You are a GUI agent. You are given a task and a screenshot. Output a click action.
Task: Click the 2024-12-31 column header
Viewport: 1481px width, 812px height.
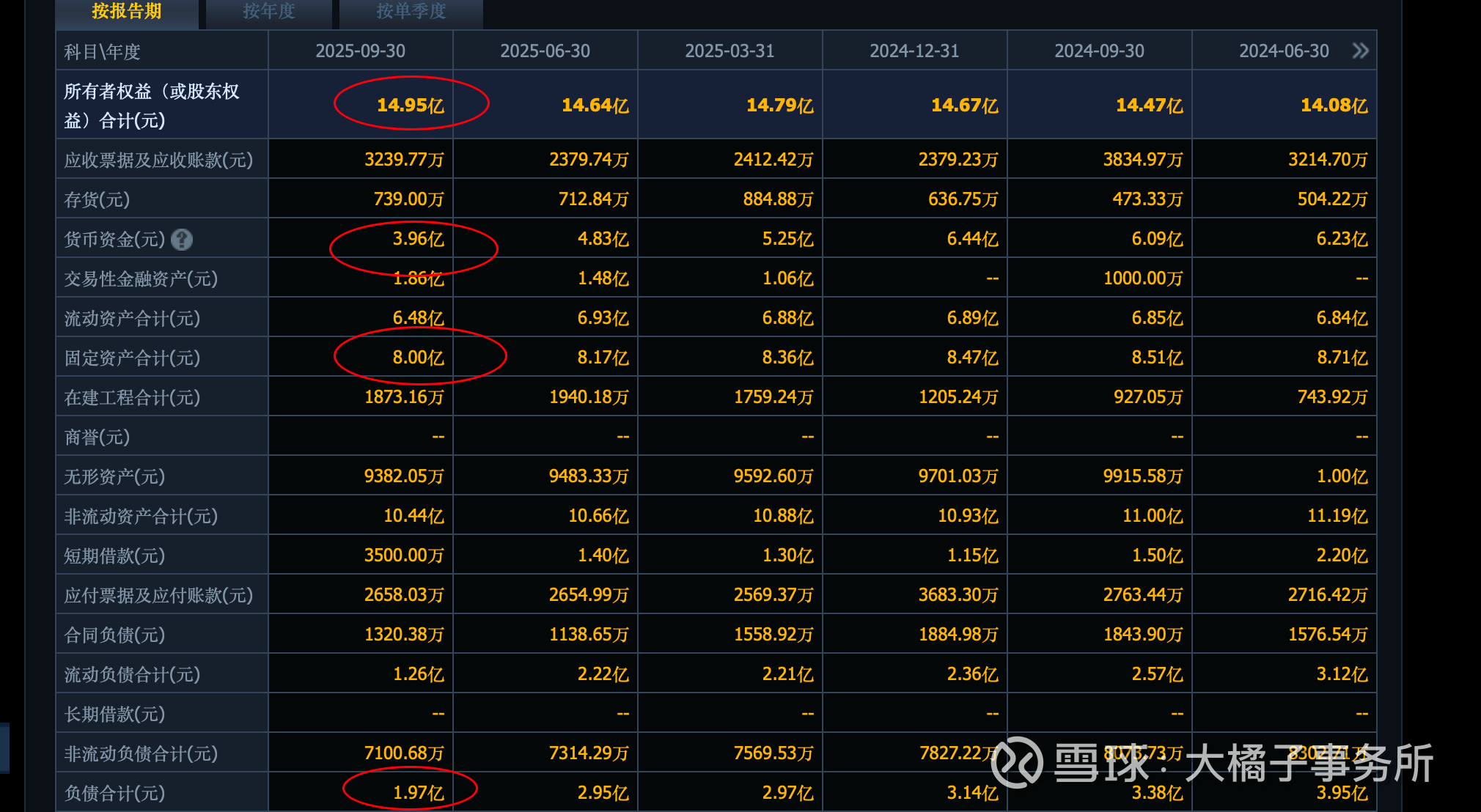(914, 51)
